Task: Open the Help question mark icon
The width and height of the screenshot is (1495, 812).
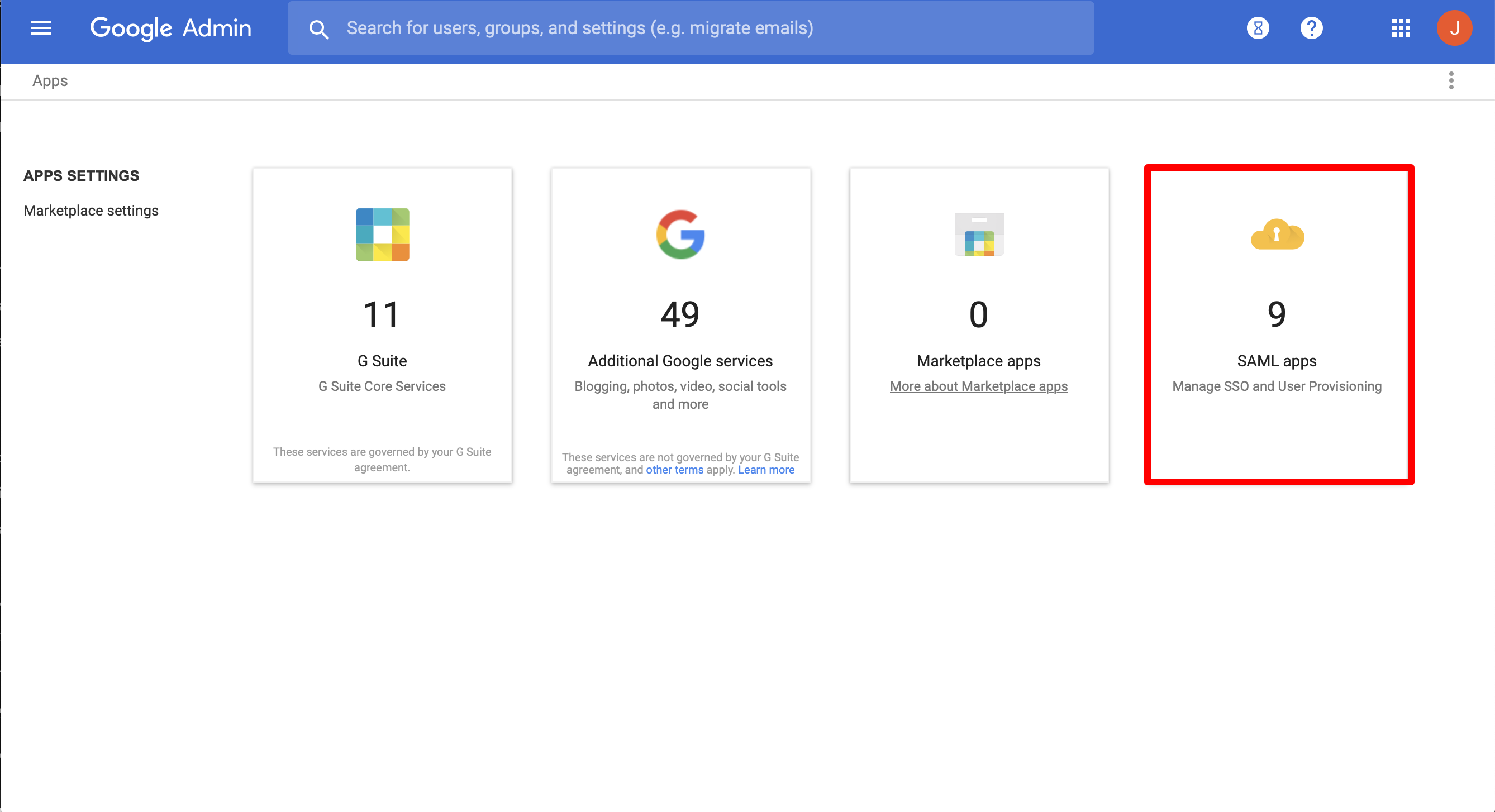Action: [1312, 28]
